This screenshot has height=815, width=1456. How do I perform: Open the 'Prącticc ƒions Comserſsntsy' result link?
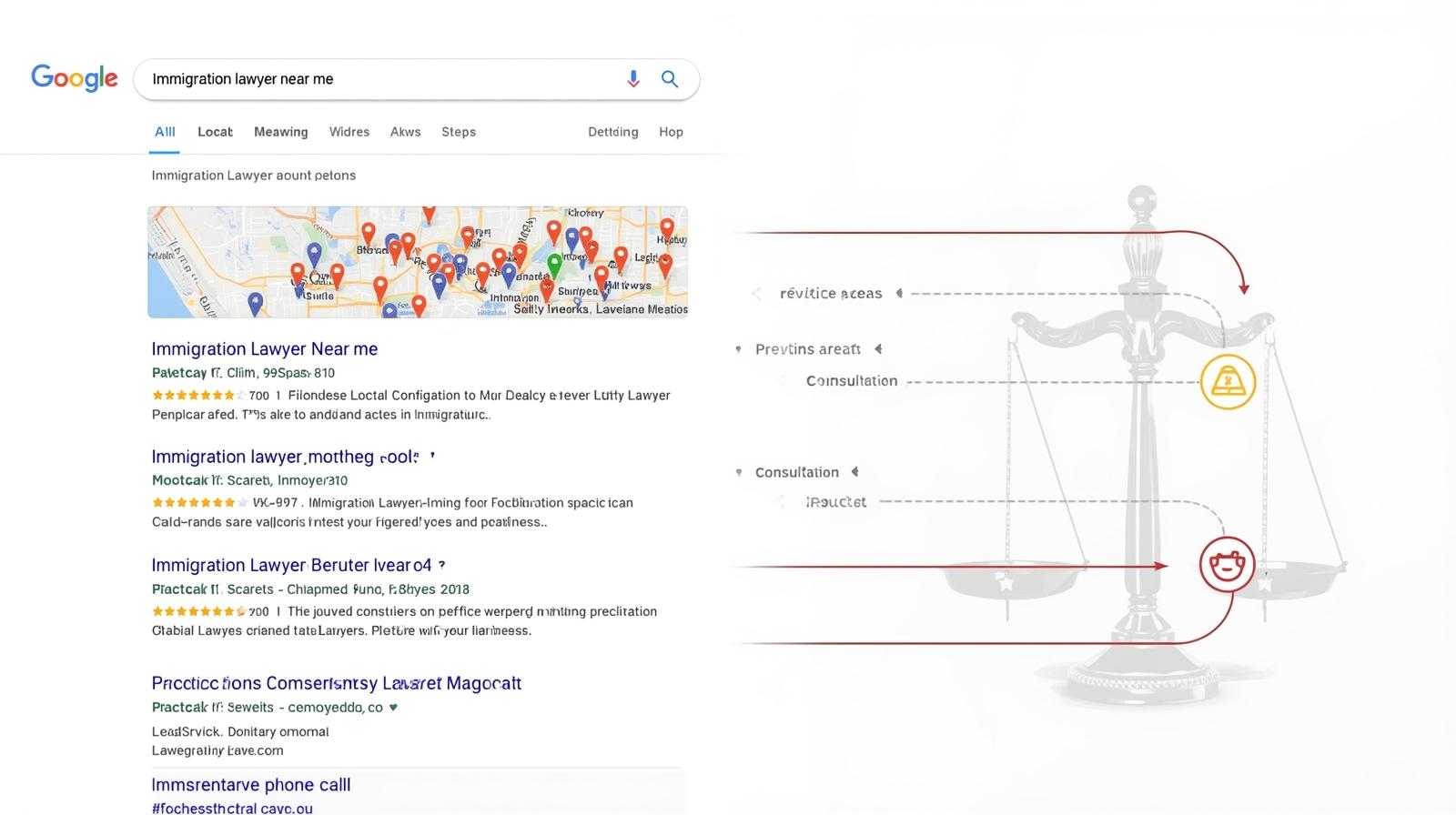(x=336, y=683)
